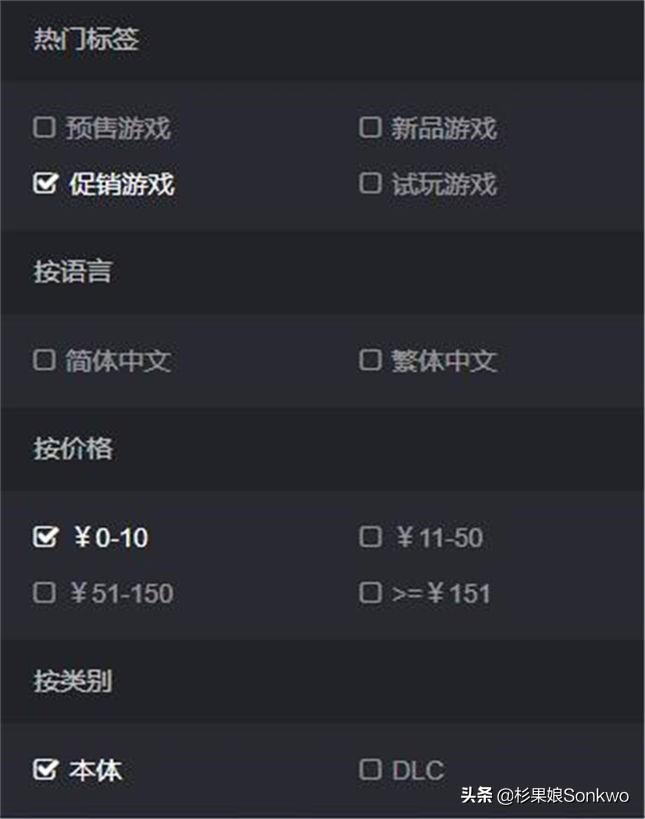Check the ¥11-50 price filter
645x819 pixels.
point(372,537)
